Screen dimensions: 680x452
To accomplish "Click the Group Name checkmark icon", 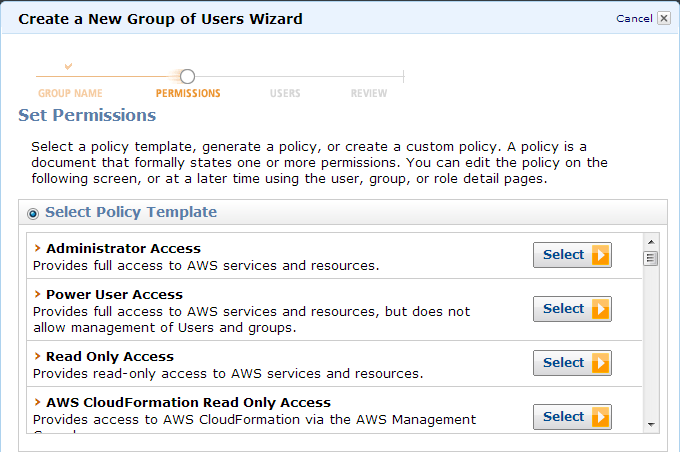I will pos(68,67).
